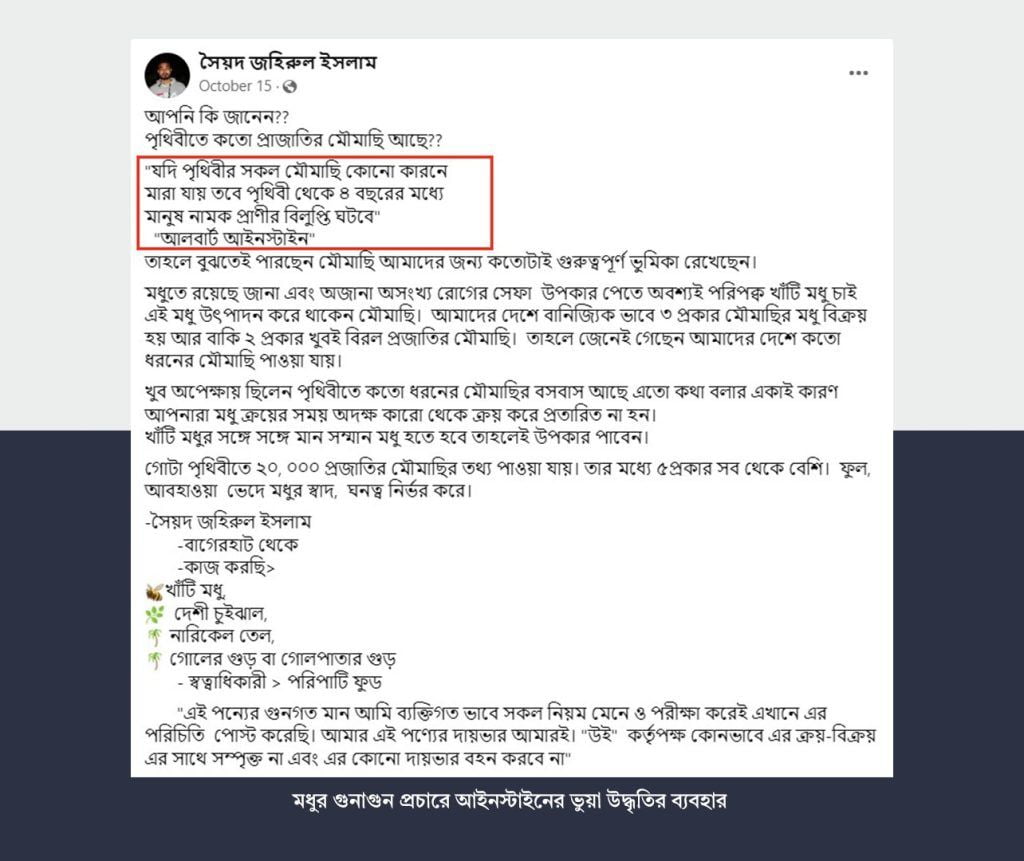Click the আলবার্ট আইনস্টাইন attribution line
This screenshot has height=861, width=1024.
coord(234,238)
